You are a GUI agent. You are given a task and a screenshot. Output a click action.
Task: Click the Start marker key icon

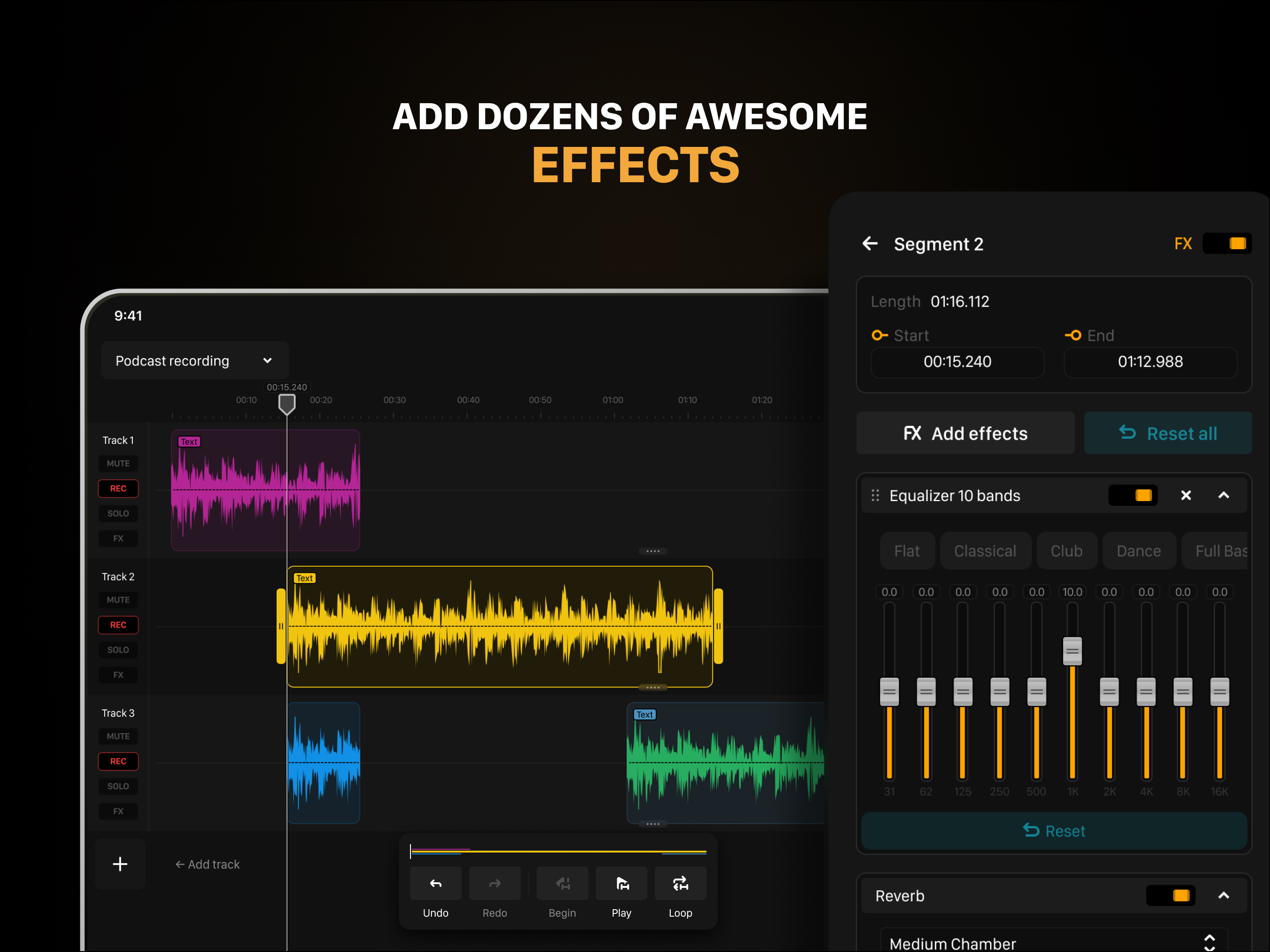880,335
